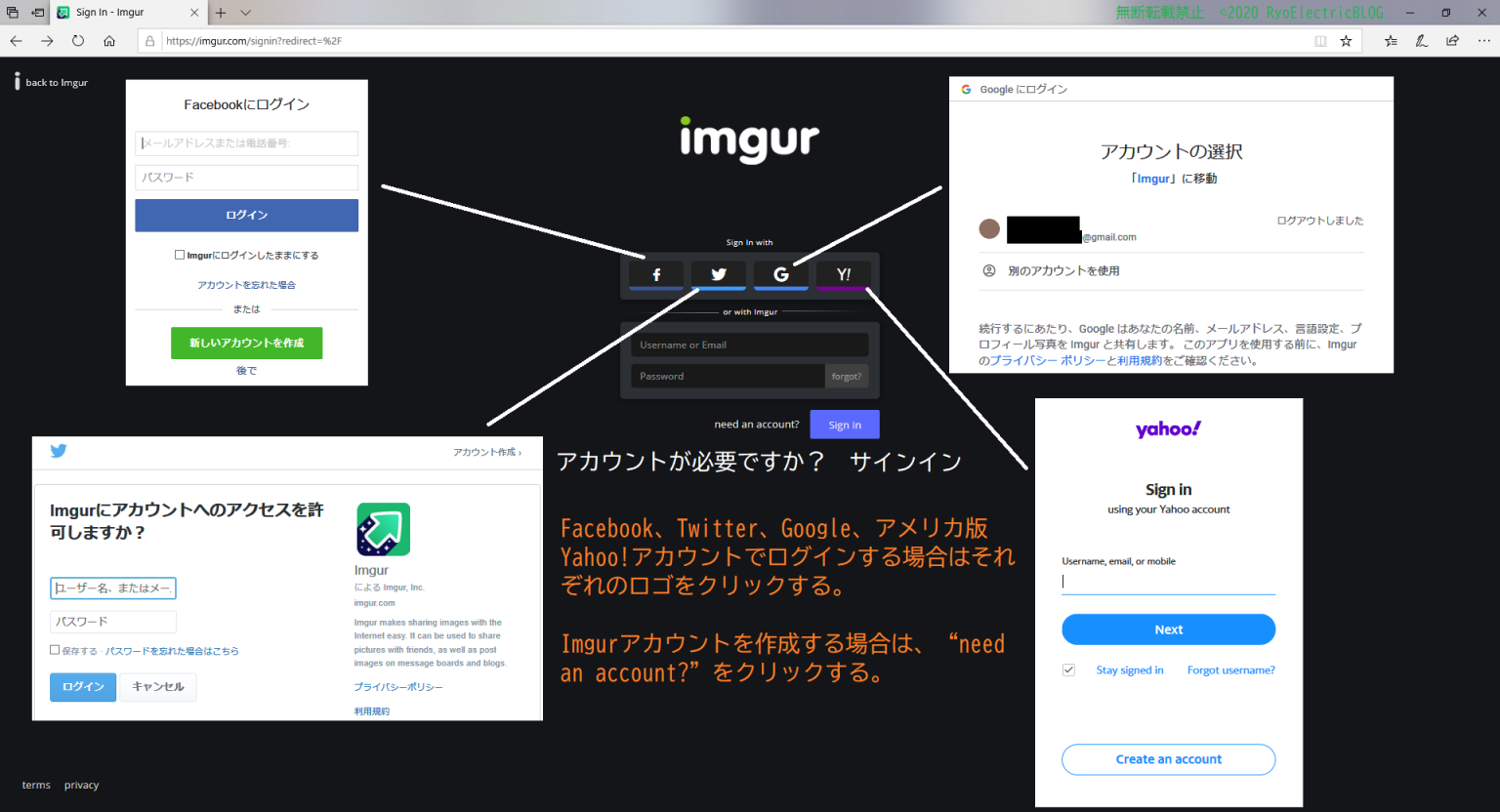
Task: Select the Yahoo sign-in icon
Action: click(x=843, y=274)
